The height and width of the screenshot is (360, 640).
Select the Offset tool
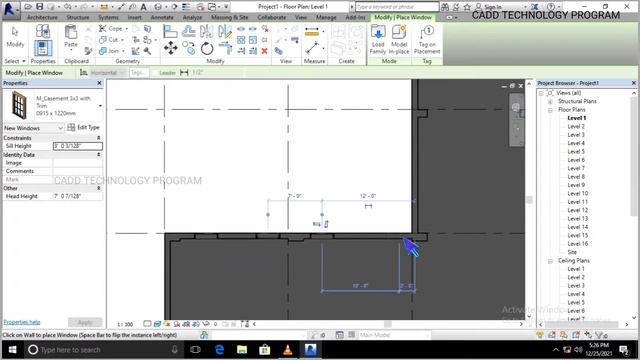pos(189,31)
